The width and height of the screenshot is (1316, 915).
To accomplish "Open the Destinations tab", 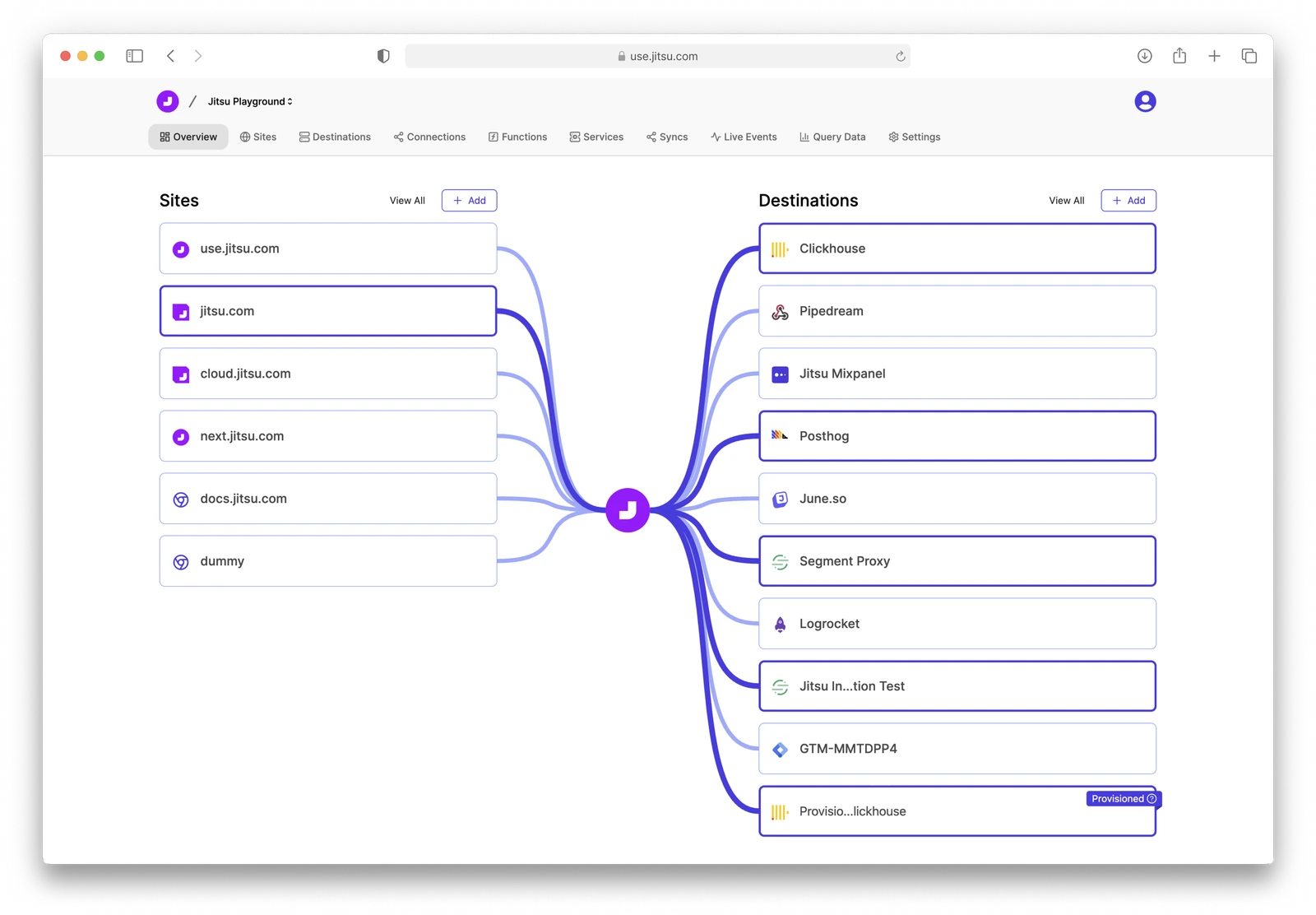I will tap(335, 137).
